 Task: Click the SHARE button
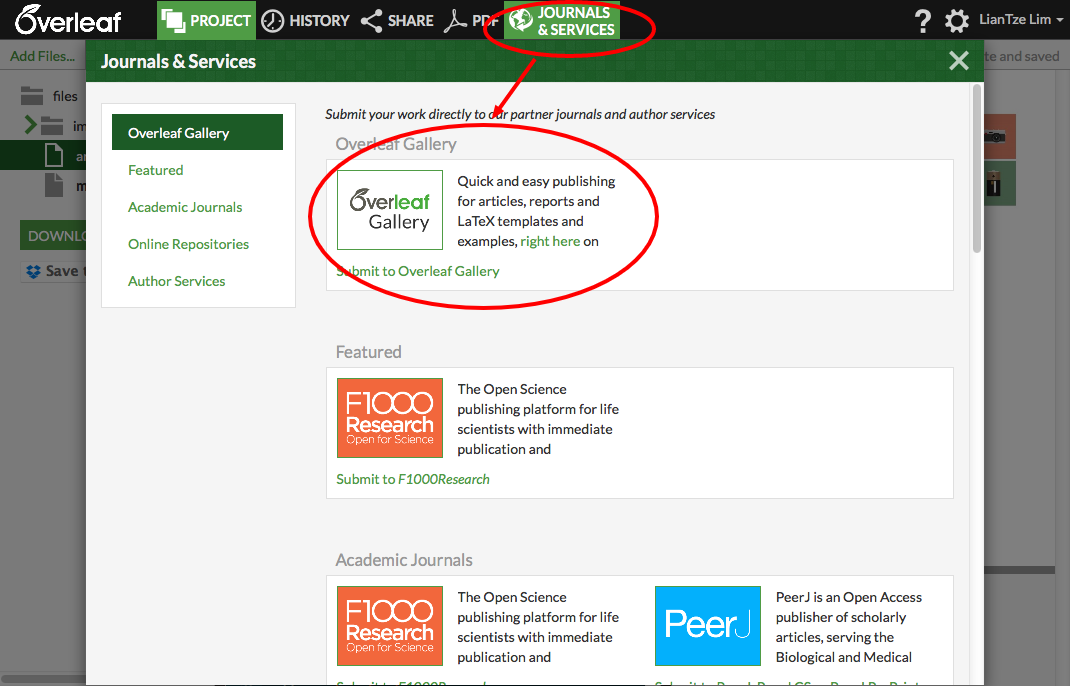pyautogui.click(x=396, y=20)
